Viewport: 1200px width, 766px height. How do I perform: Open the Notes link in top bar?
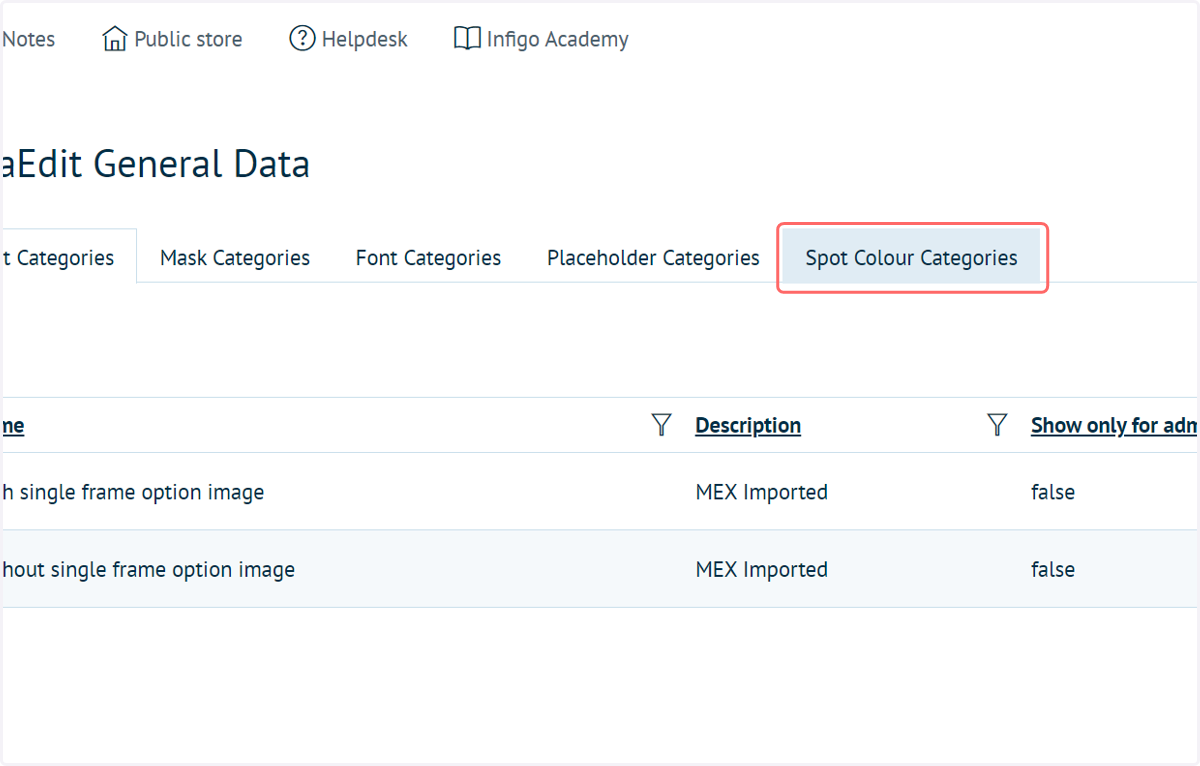coord(28,40)
